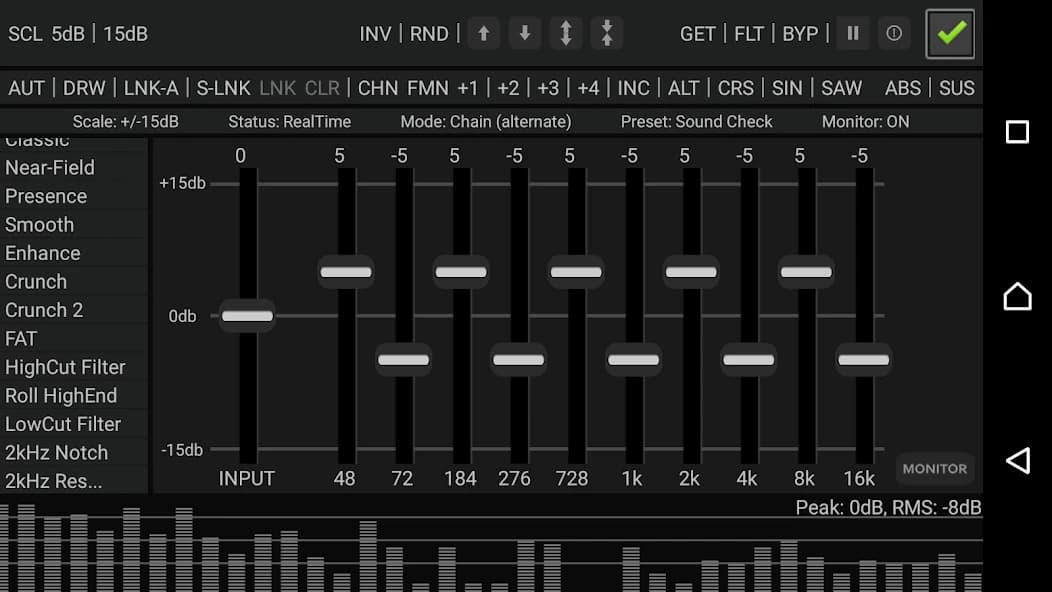Toggle the MONITOR button off
This screenshot has width=1052, height=592.
click(x=934, y=468)
